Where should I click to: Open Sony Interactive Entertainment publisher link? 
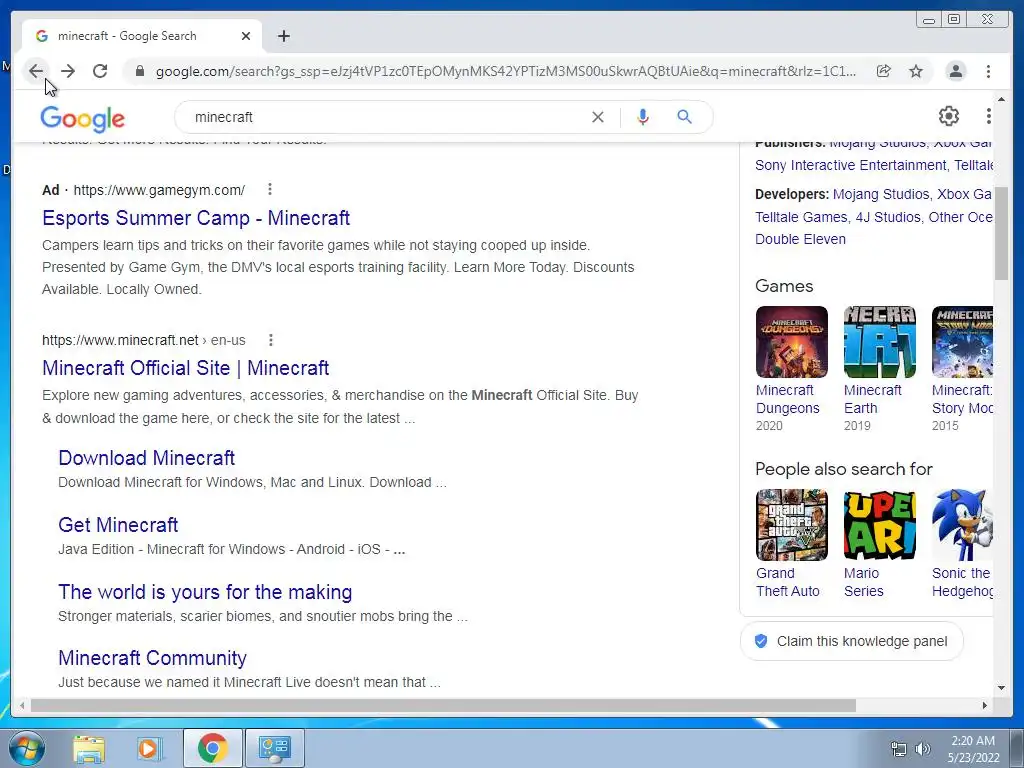(850, 165)
